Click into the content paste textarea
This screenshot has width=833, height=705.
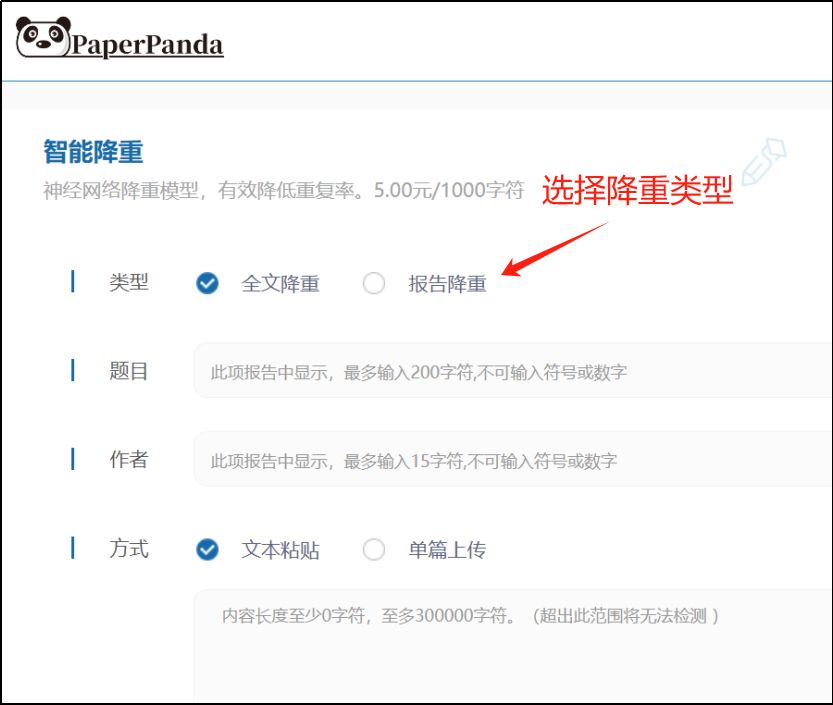[513, 645]
